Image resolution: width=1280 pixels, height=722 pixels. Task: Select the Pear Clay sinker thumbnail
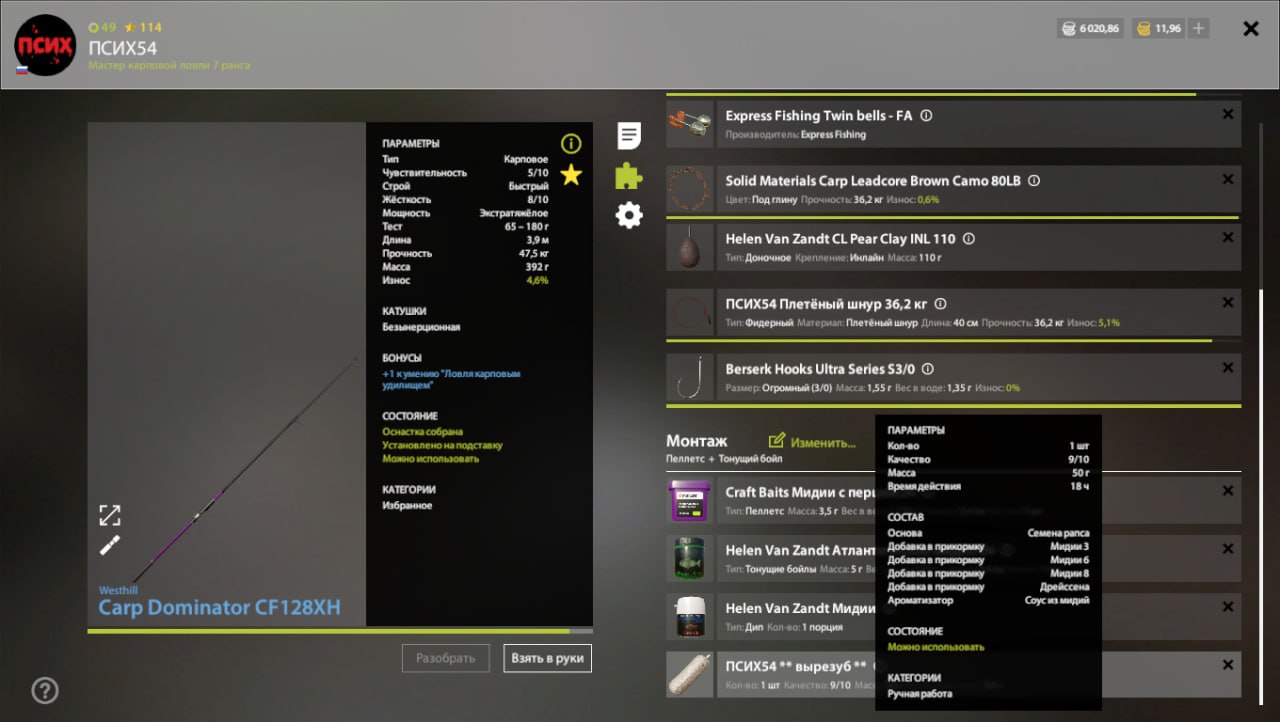click(690, 247)
